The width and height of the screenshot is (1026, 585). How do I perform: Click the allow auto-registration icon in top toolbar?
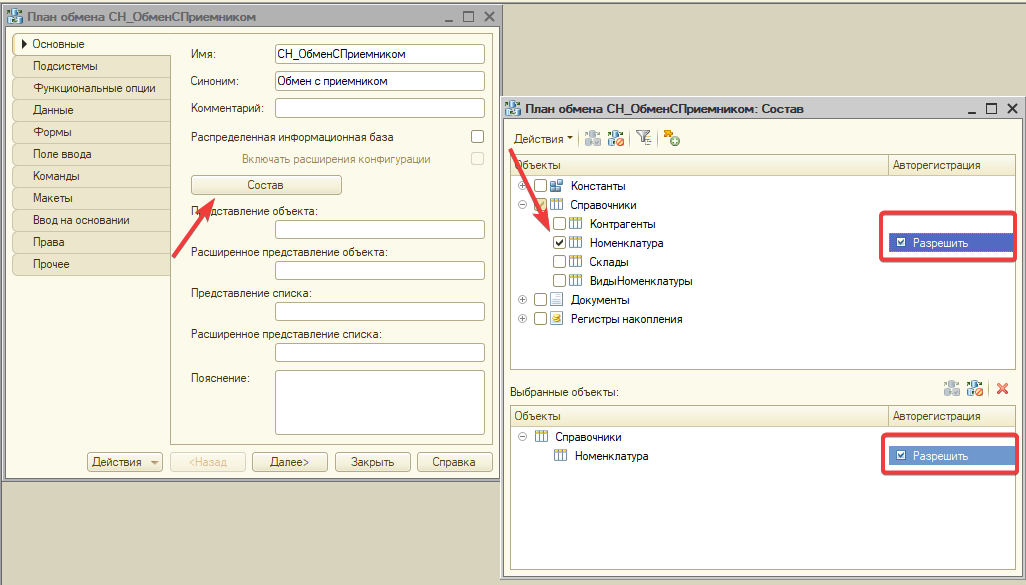click(593, 139)
